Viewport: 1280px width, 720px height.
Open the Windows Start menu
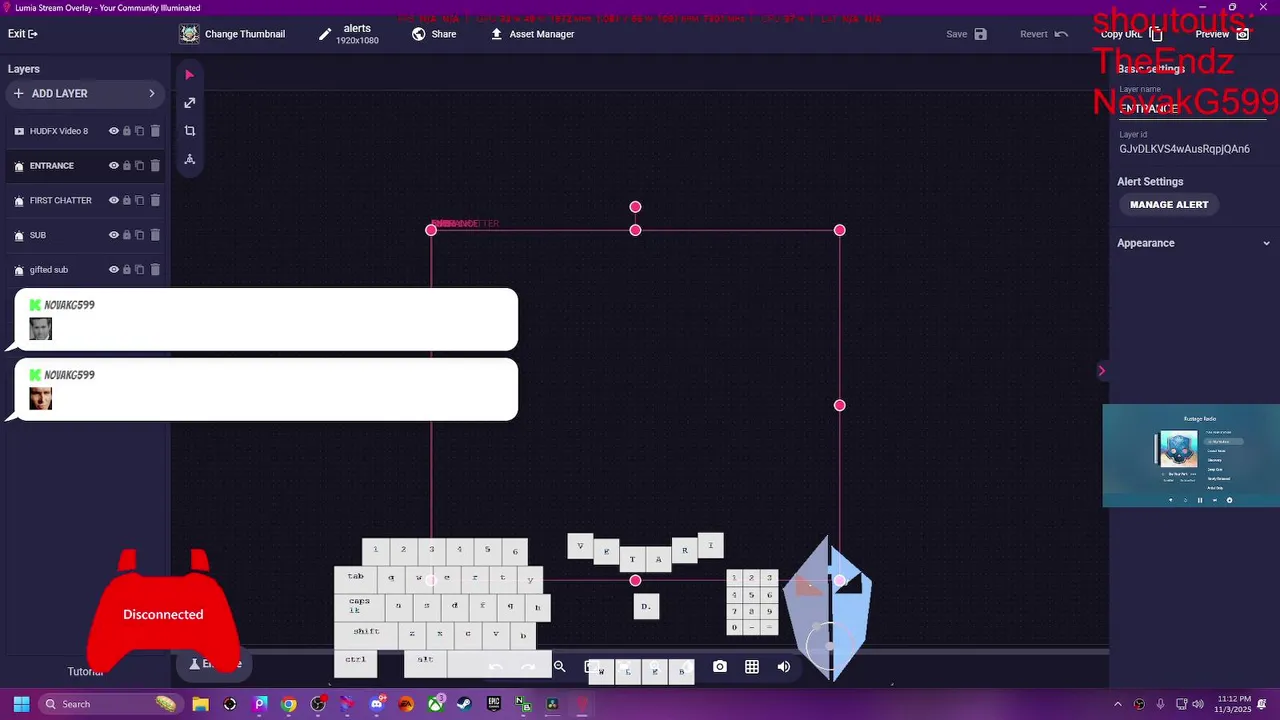(21, 704)
